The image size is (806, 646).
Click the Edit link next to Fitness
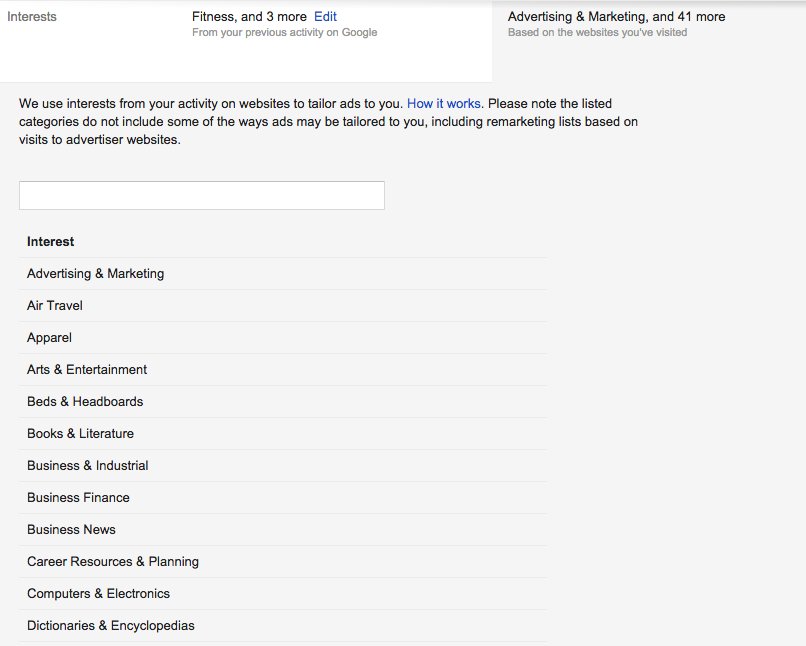(325, 17)
